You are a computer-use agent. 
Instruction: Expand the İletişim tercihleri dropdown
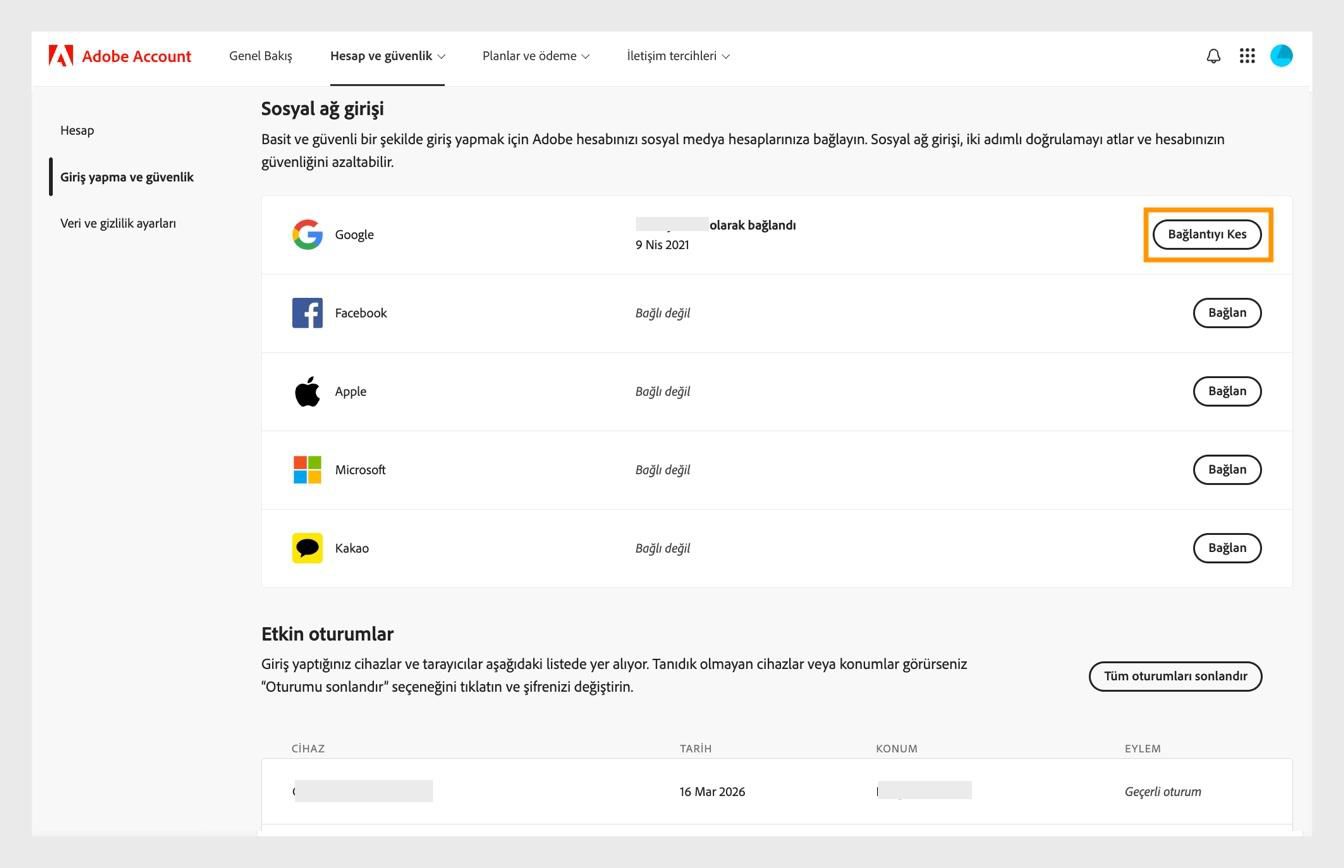[677, 56]
